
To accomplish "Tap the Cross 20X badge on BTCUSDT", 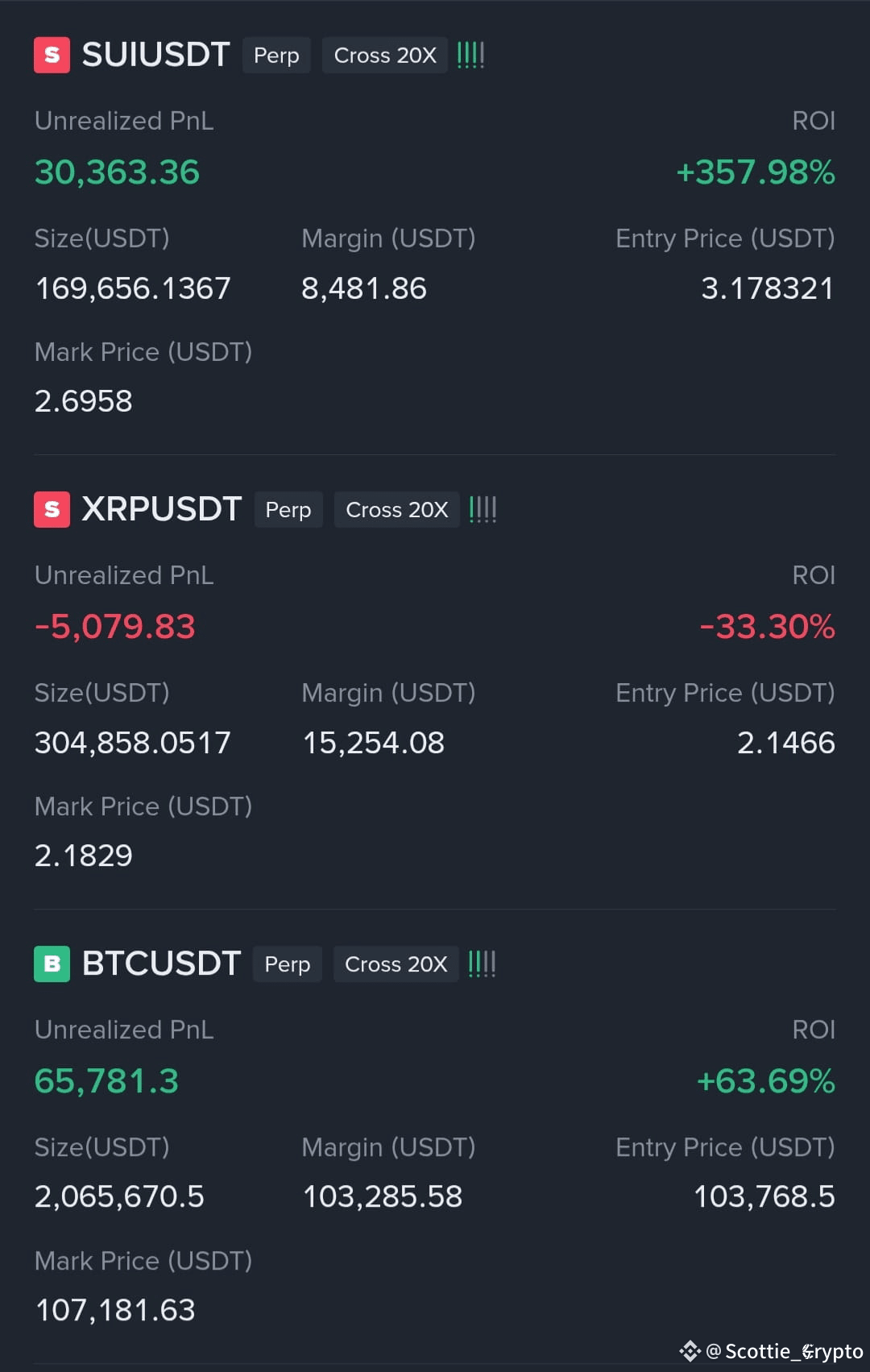I will [x=396, y=964].
